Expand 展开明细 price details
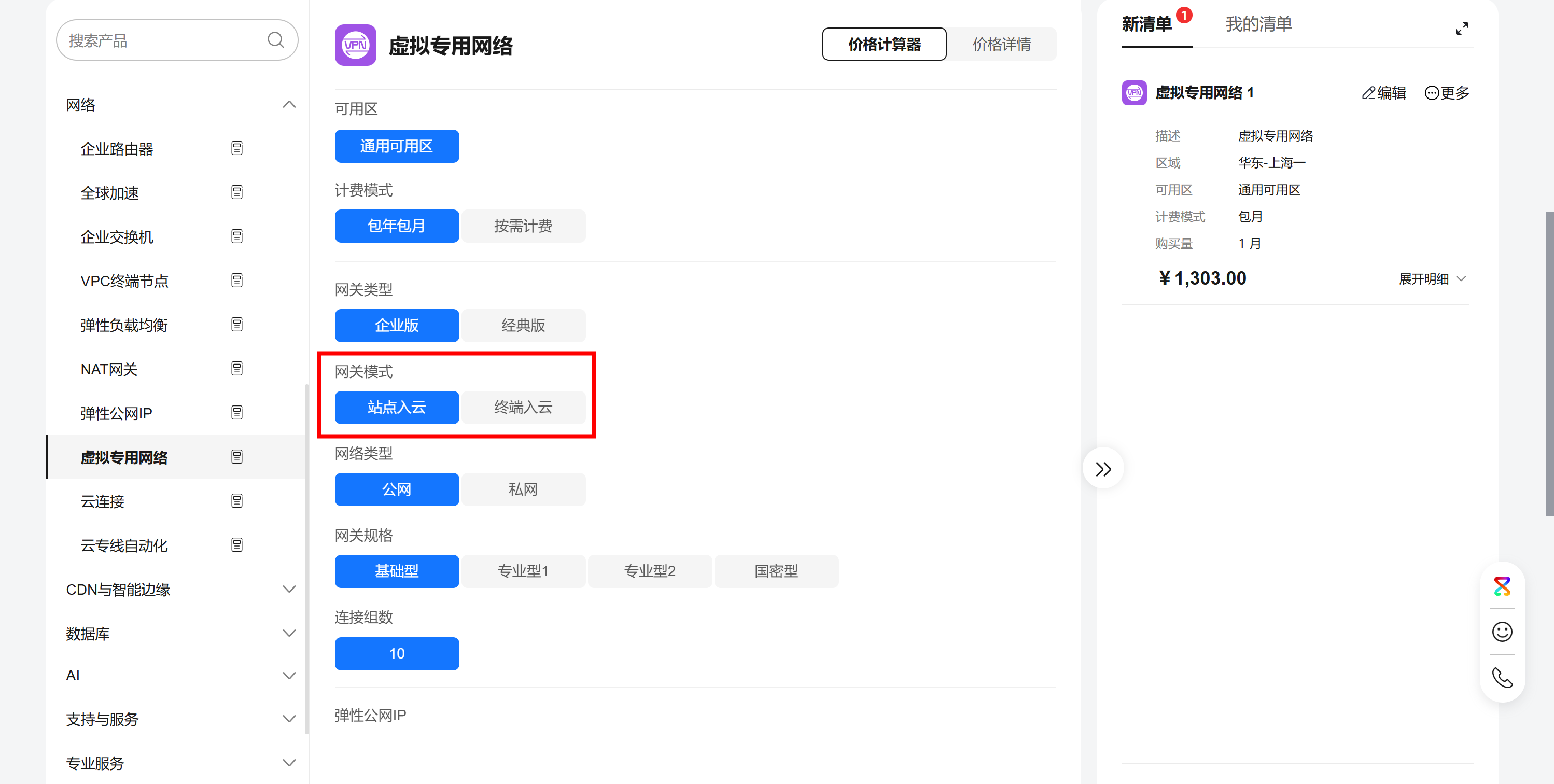This screenshot has height=784, width=1554. [1432, 278]
